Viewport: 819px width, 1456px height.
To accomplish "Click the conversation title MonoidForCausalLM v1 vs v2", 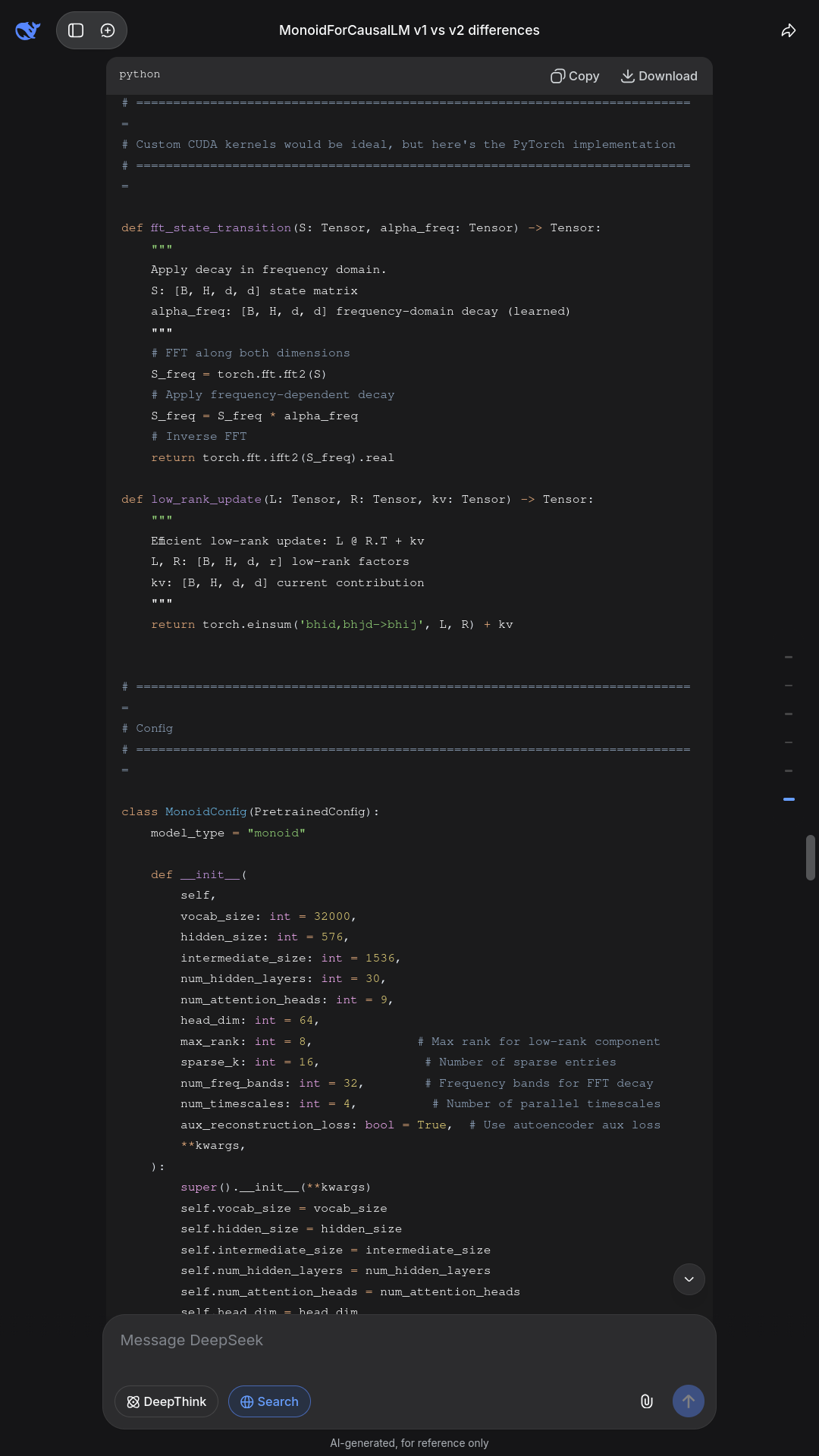I will 409,30.
